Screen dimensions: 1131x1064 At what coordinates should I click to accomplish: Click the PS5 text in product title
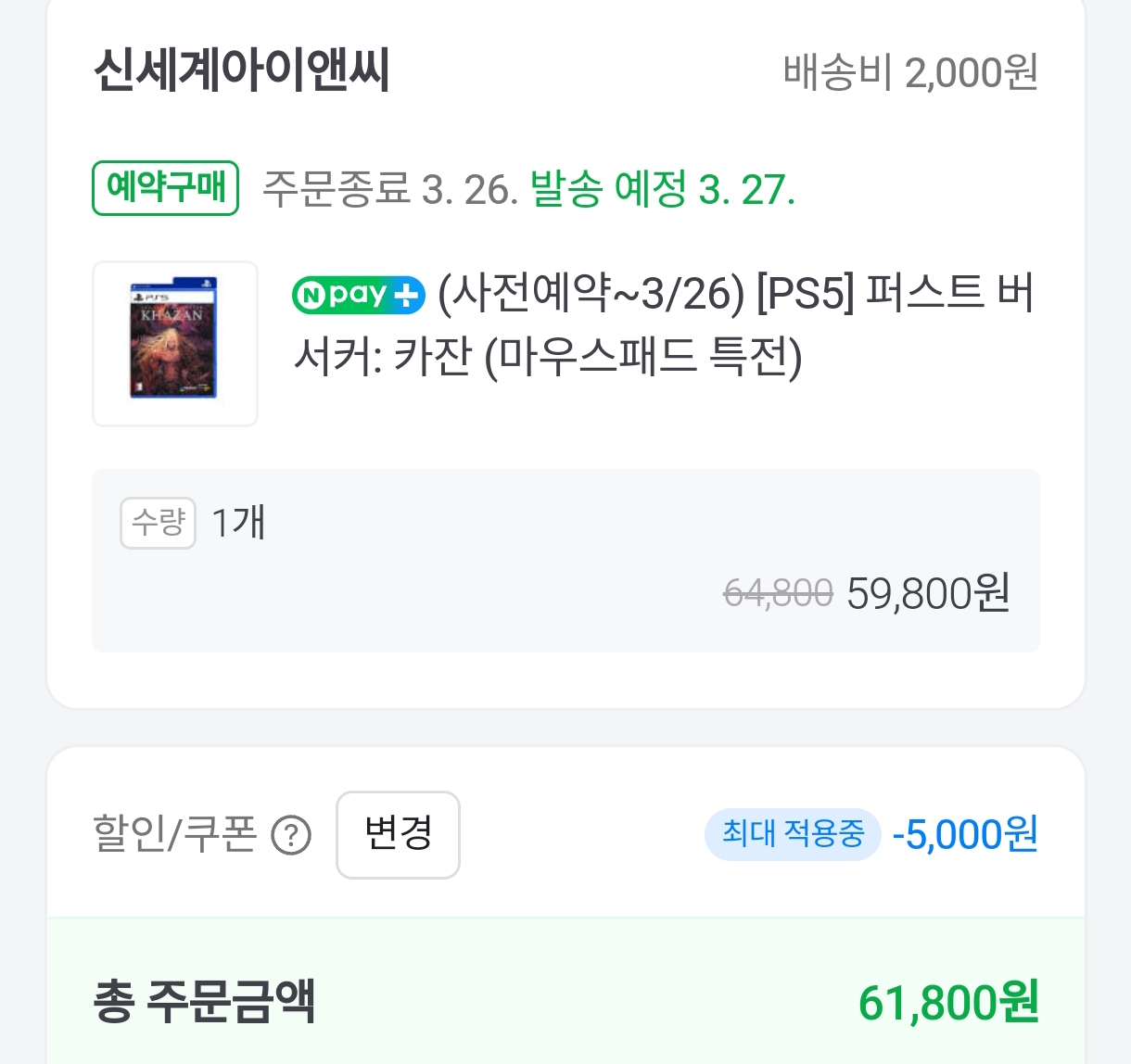(805, 295)
